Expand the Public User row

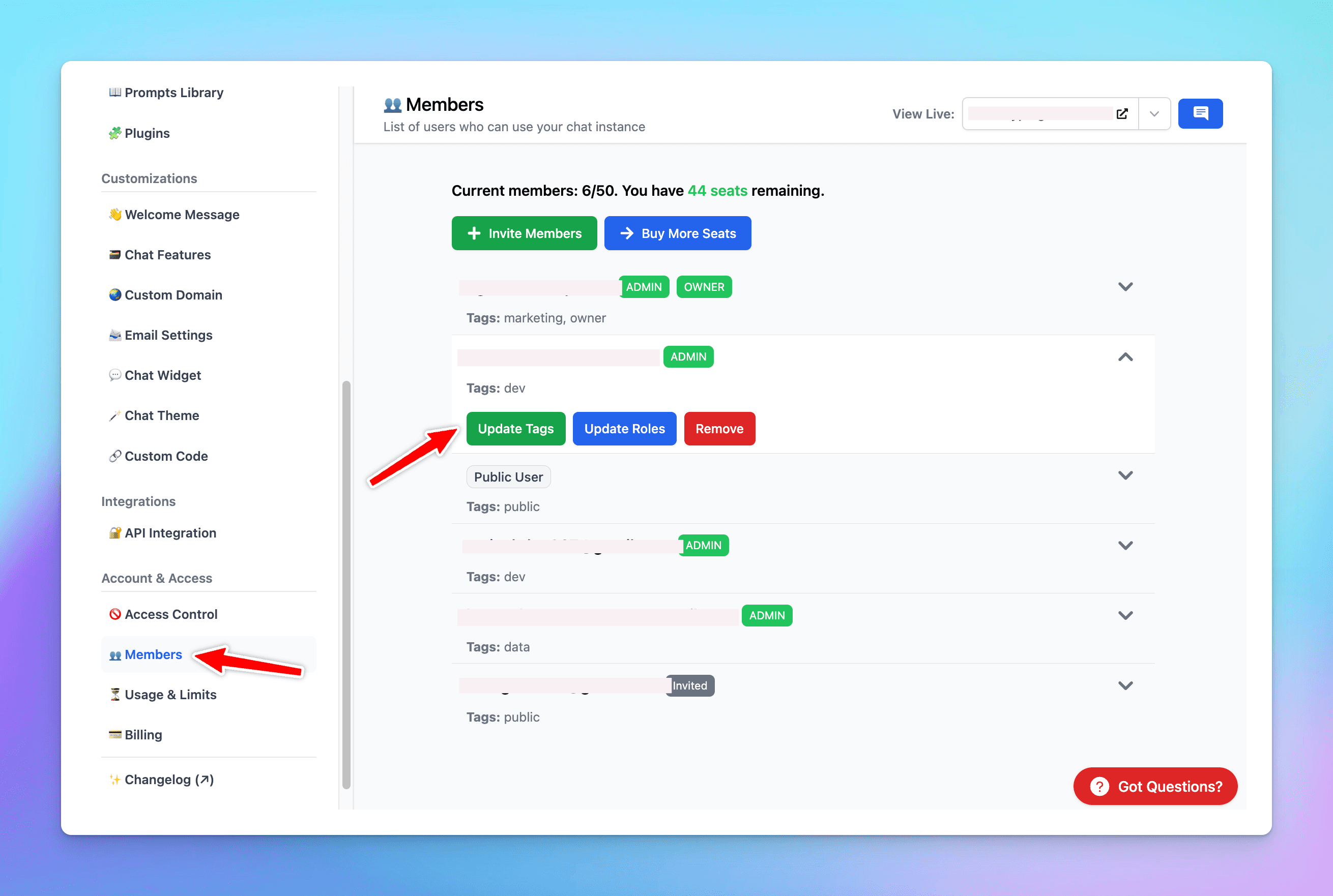[x=1125, y=475]
